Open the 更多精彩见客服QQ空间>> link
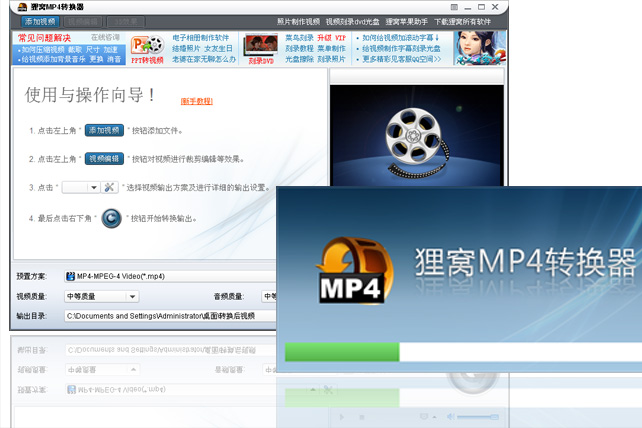Viewport: 642px width, 428px height. click(402, 59)
